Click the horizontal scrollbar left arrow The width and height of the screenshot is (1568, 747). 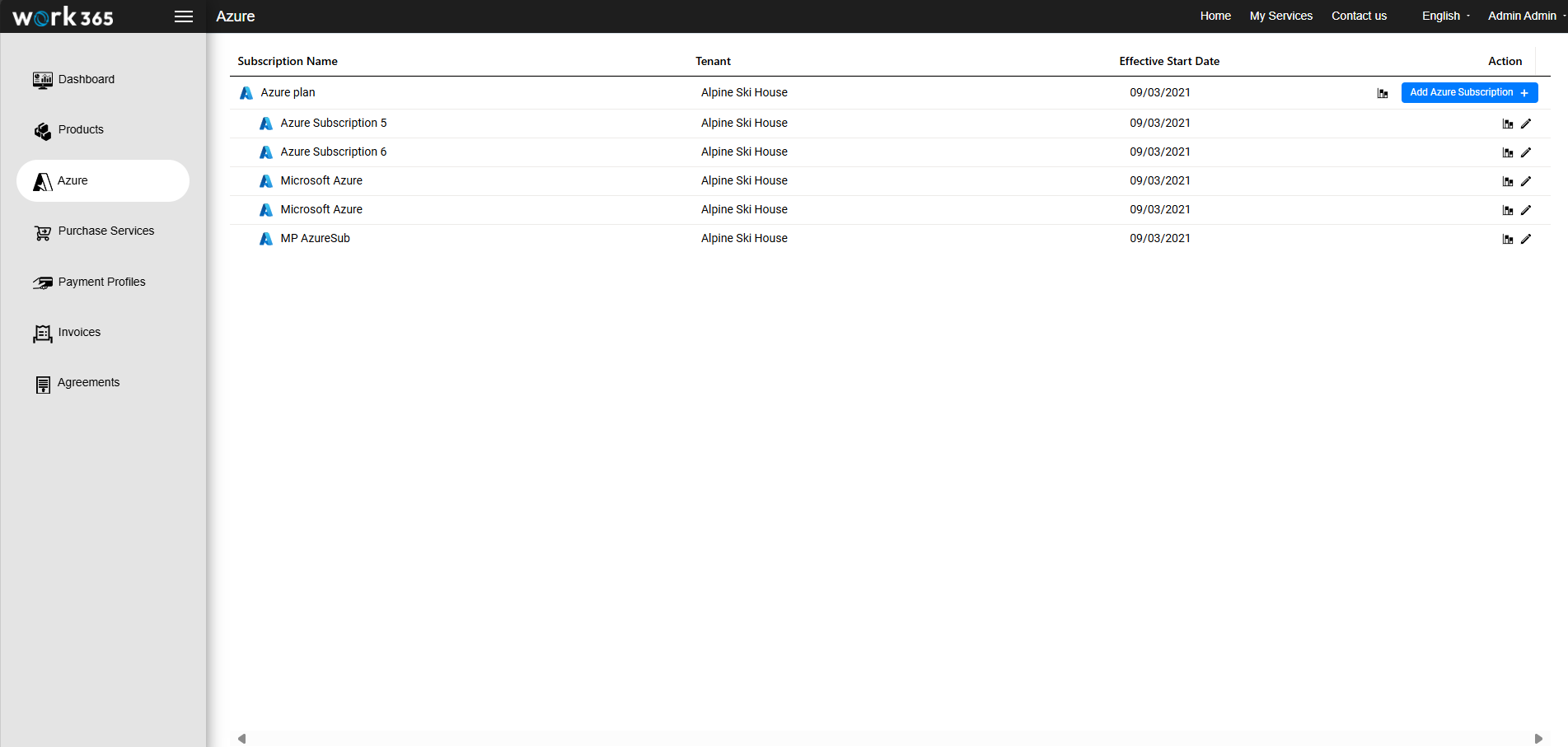click(x=241, y=739)
